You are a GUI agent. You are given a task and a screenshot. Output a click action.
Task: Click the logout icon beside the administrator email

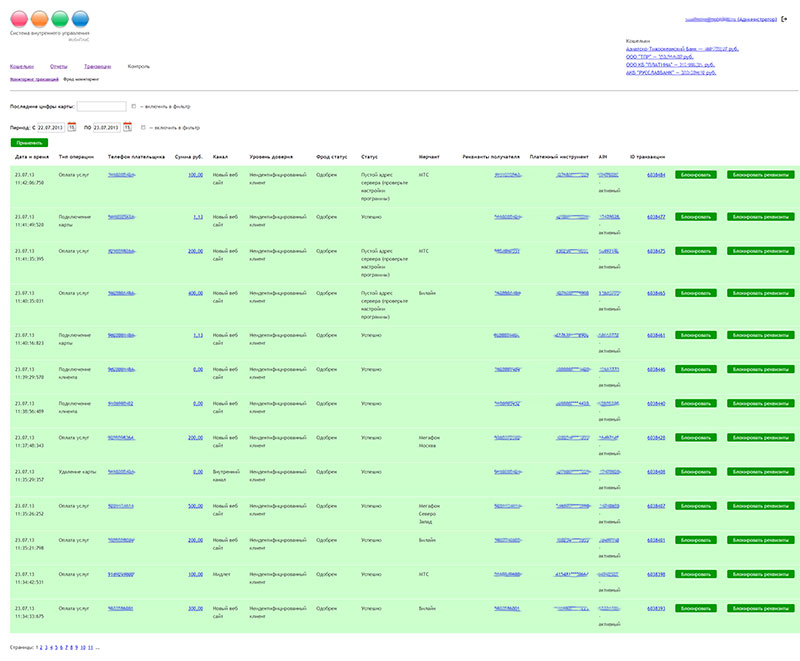coord(785,19)
